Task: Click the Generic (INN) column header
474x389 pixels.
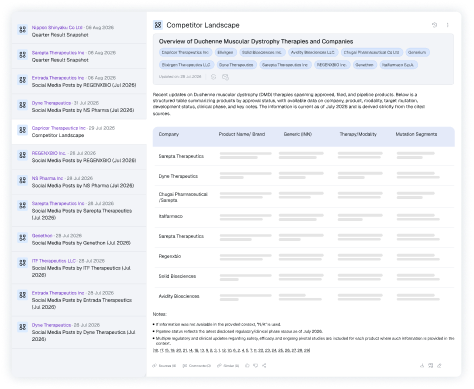Action: 298,134
